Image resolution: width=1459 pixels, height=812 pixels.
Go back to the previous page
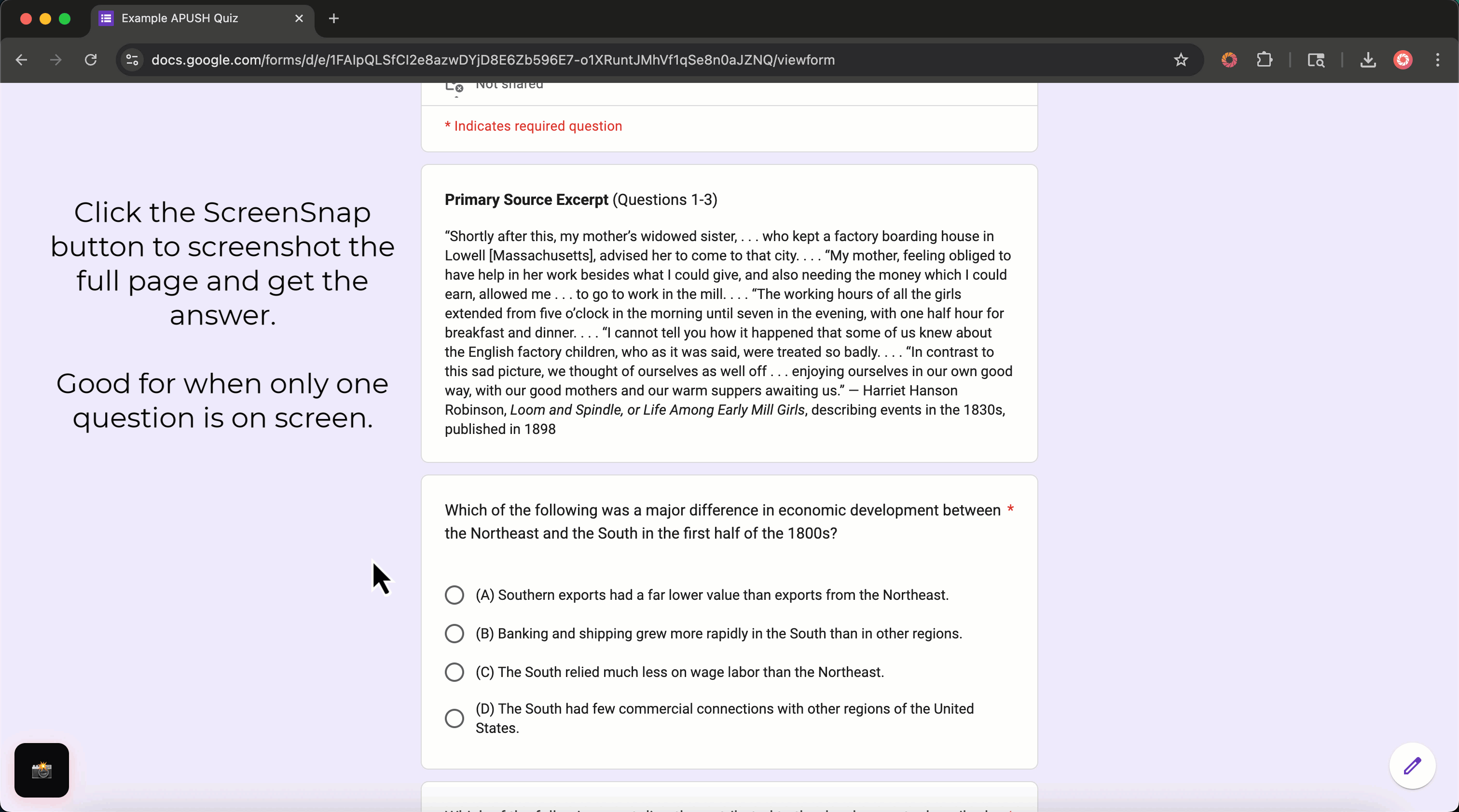click(22, 60)
